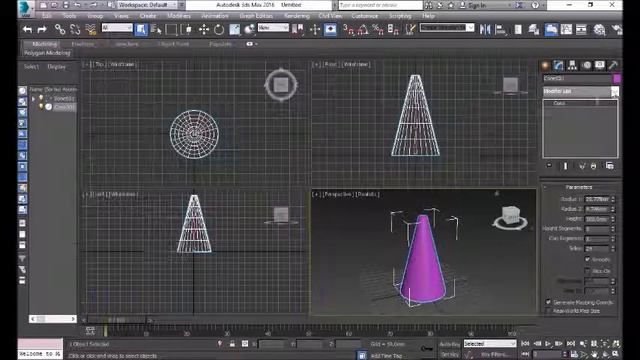Click the Set Key button
Viewport: 640px width, 360px height.
click(x=449, y=354)
